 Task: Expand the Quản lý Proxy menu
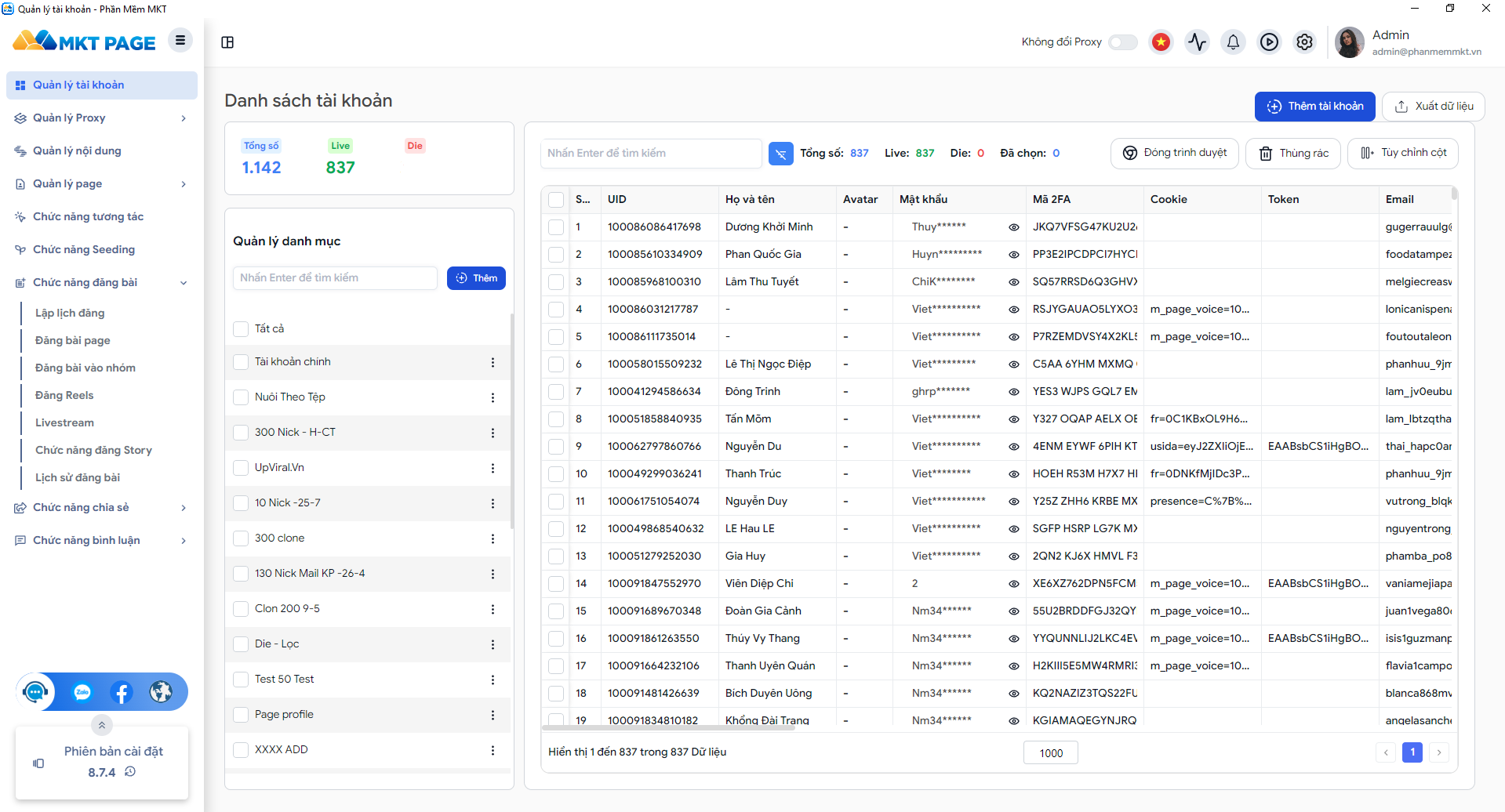point(101,118)
